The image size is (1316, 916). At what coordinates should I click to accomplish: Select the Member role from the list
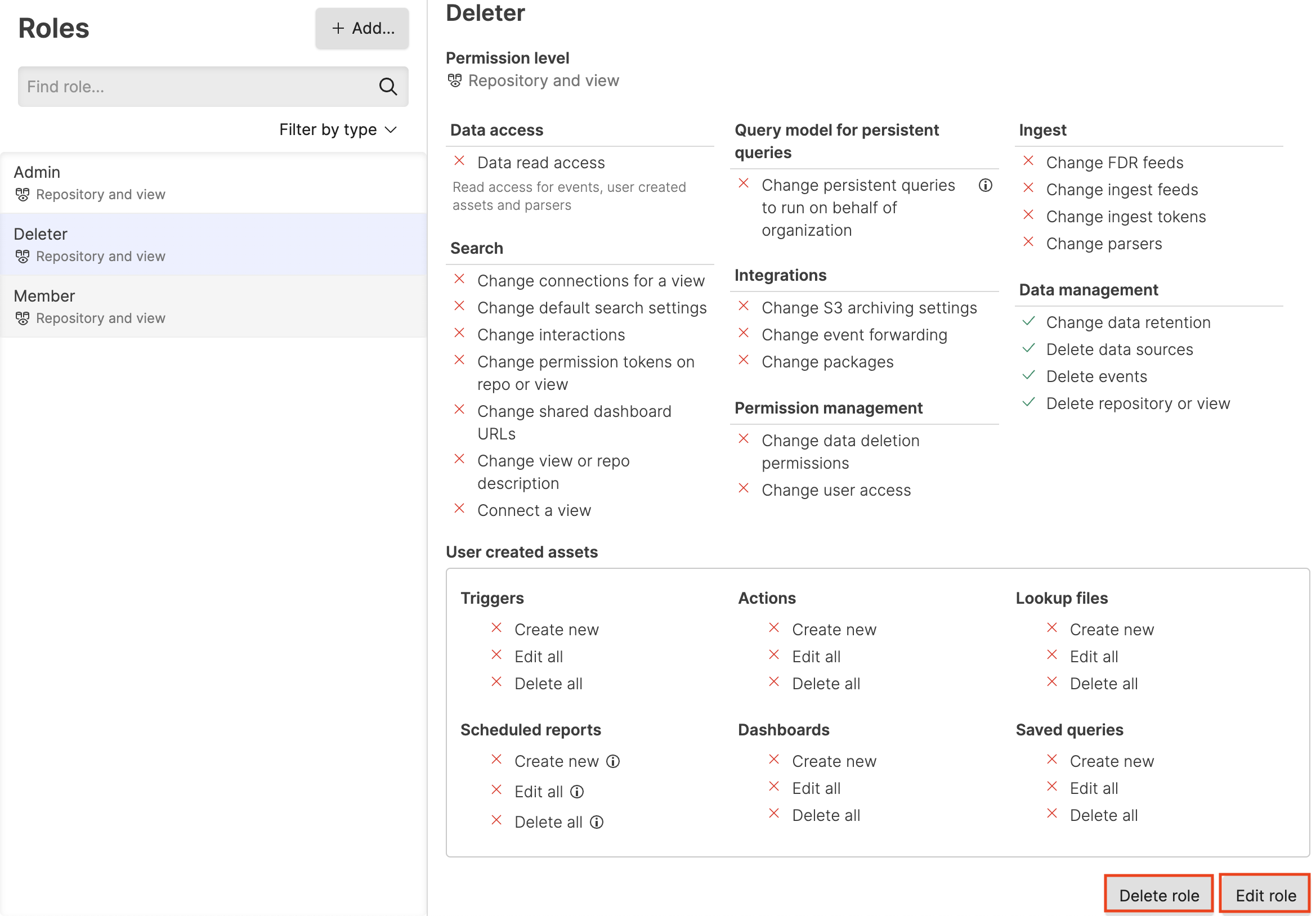point(172,306)
